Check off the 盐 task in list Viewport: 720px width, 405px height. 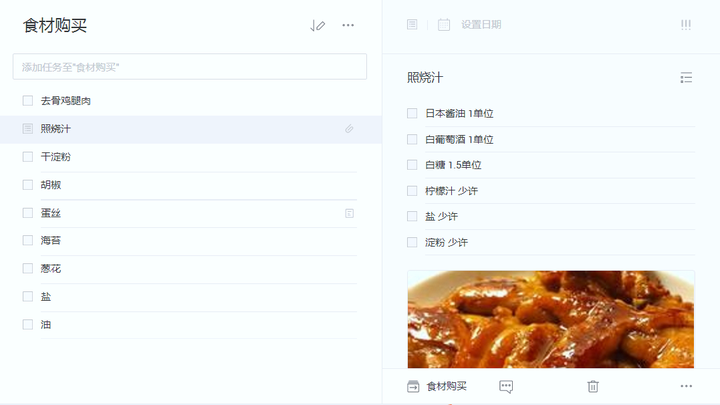click(x=28, y=296)
